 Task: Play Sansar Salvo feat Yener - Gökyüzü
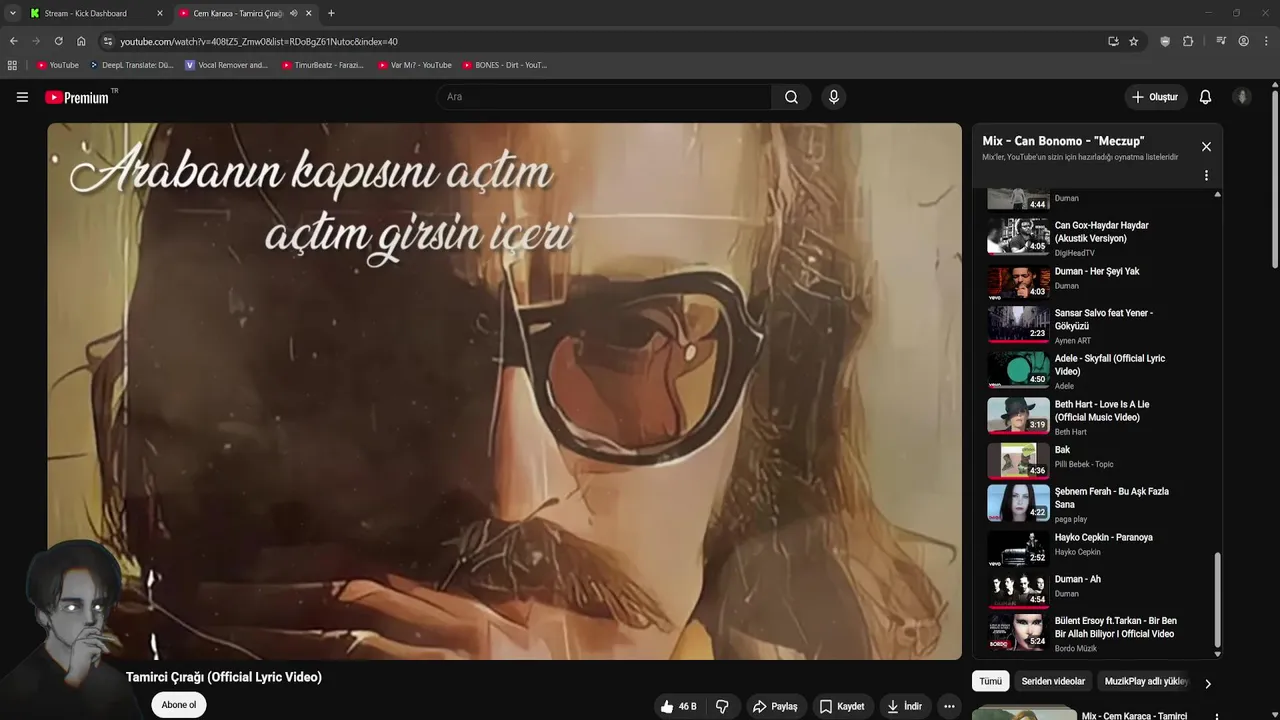1095,326
